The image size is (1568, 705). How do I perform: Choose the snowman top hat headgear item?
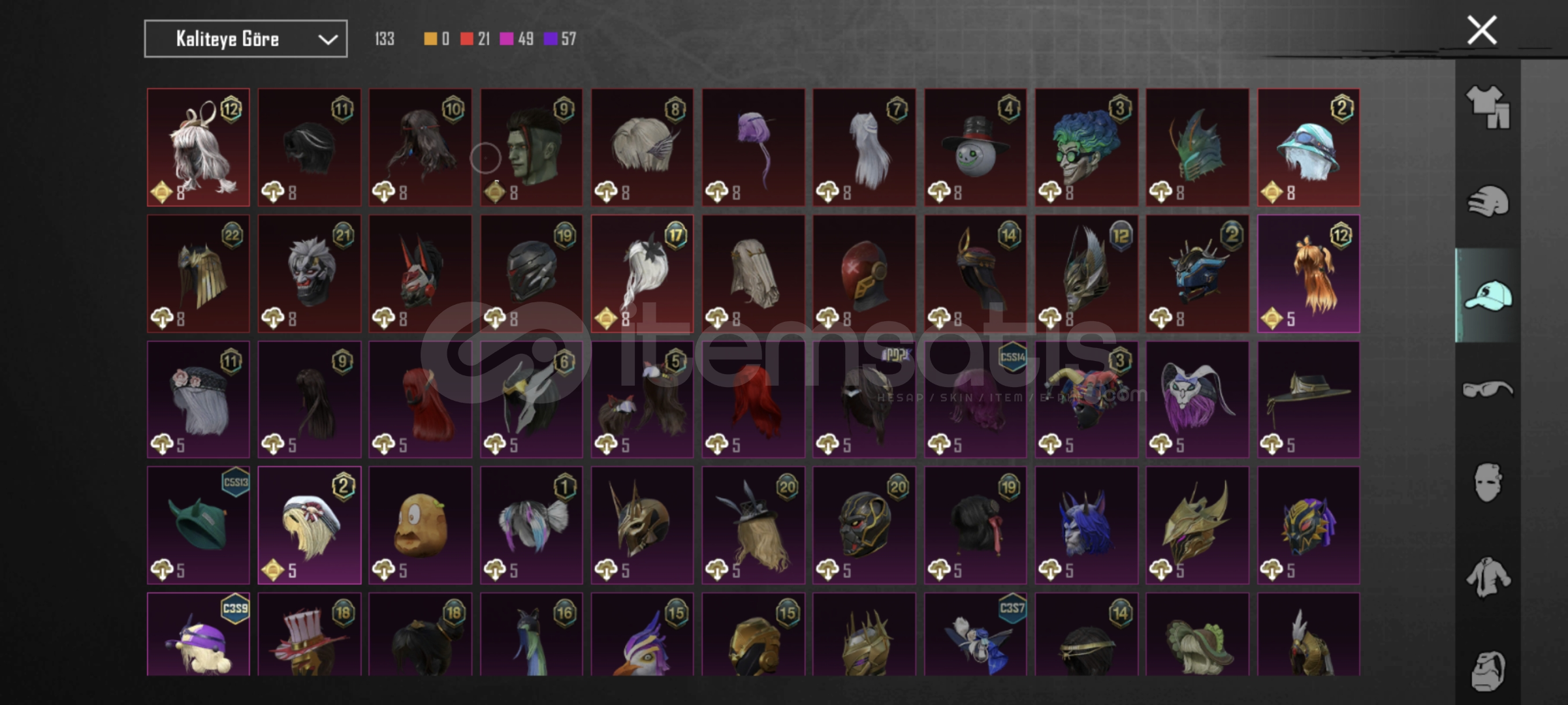coord(975,148)
